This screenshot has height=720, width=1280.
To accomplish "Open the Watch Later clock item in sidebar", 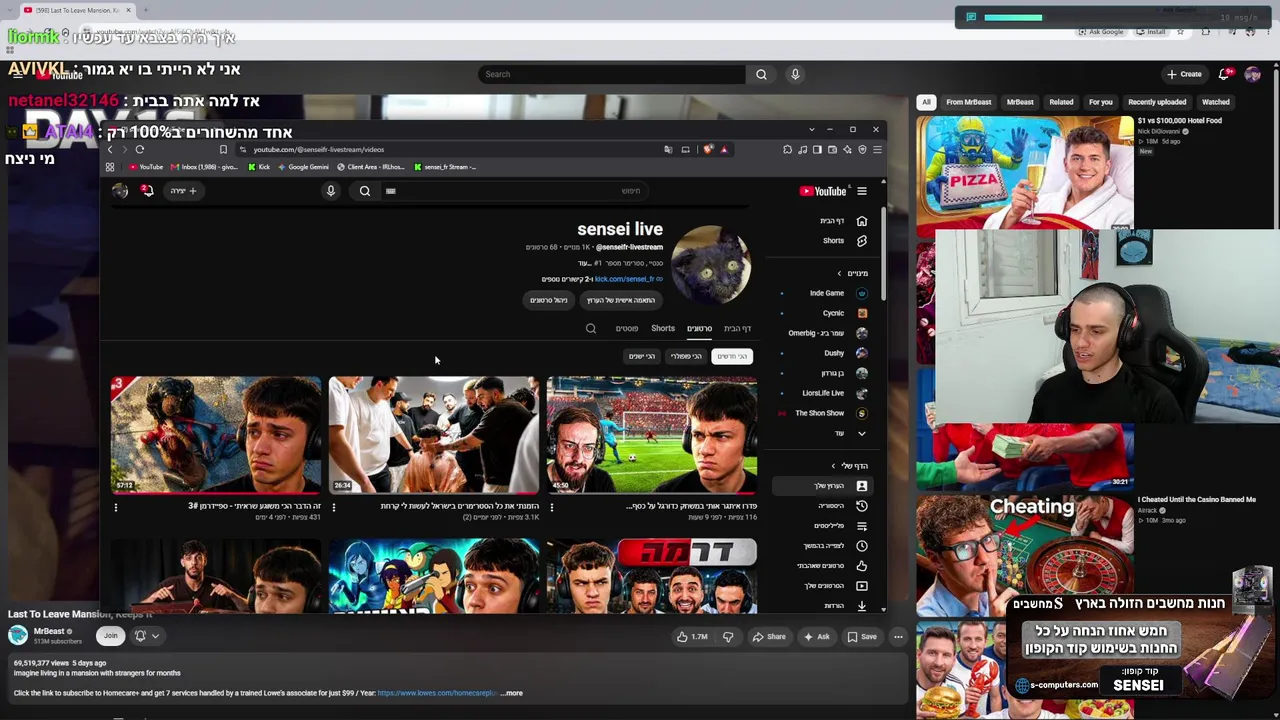I will click(x=862, y=546).
